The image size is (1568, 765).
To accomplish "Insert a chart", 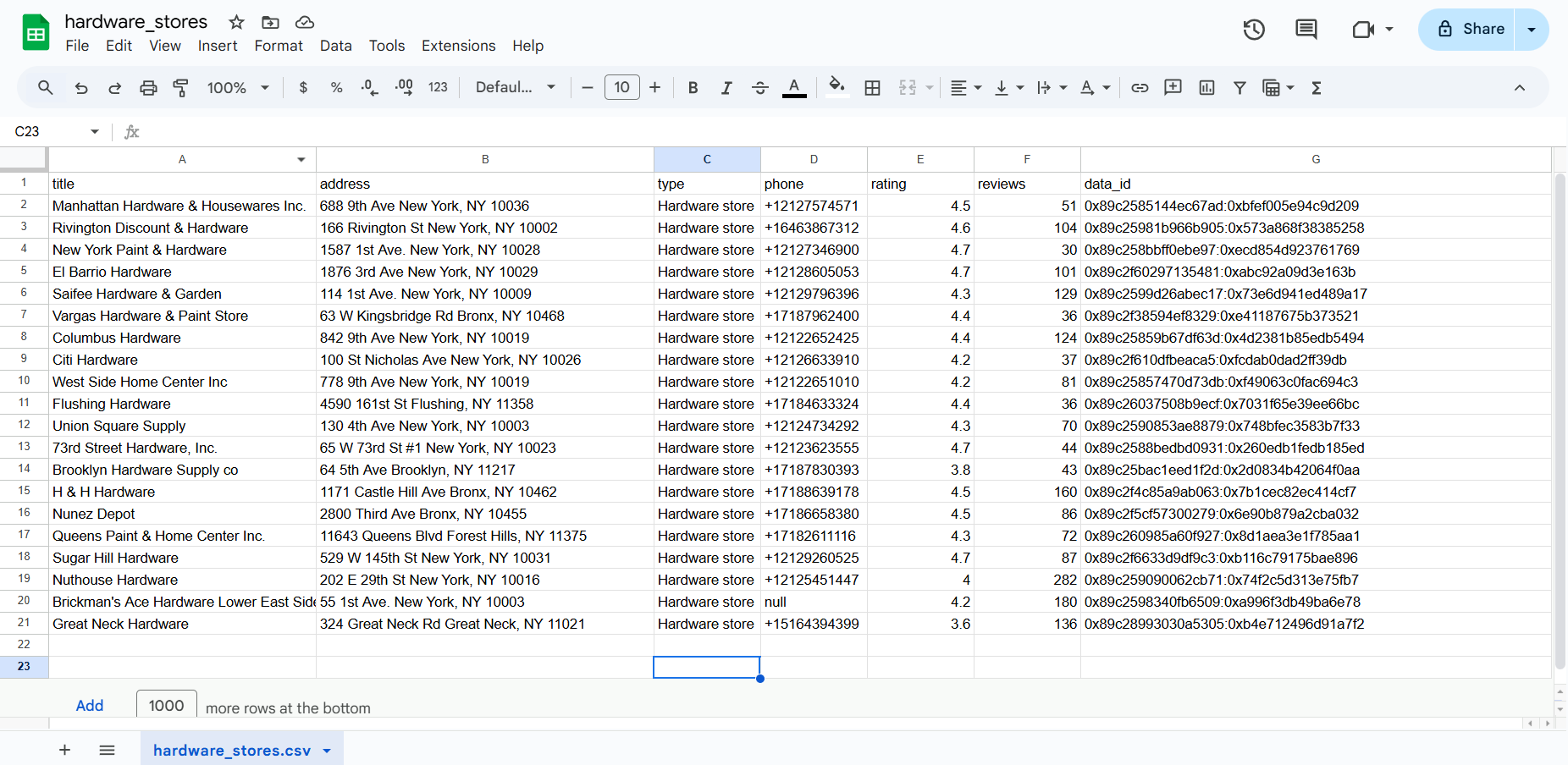I will pyautogui.click(x=1206, y=87).
